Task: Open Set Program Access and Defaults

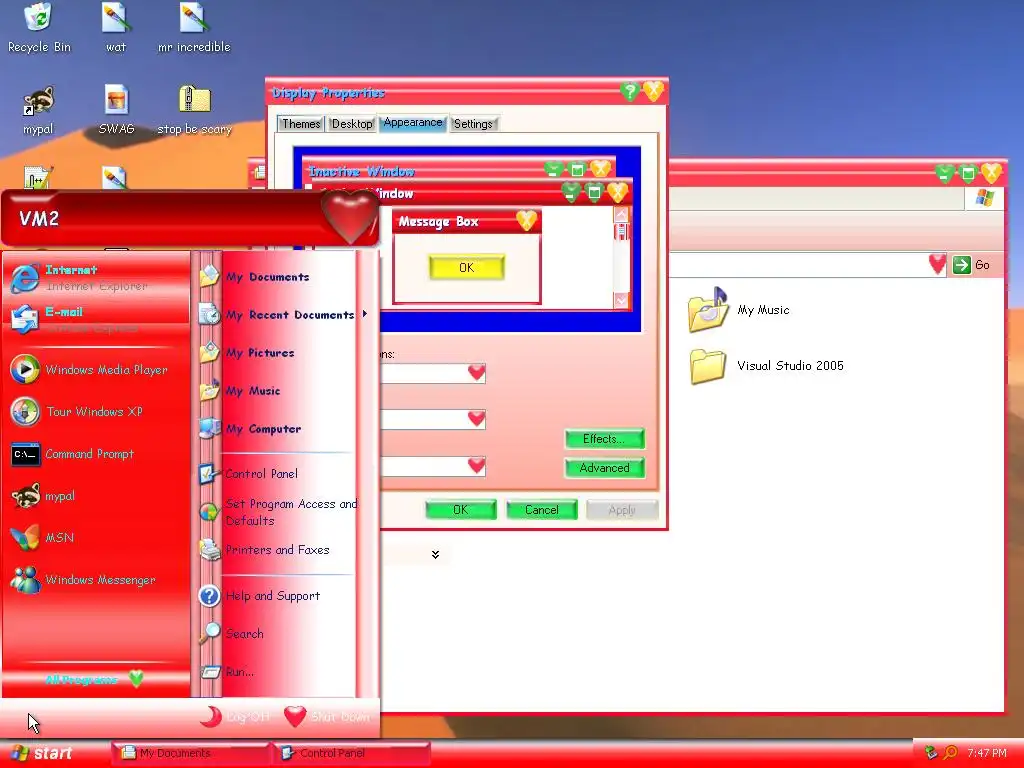Action: pos(280,512)
